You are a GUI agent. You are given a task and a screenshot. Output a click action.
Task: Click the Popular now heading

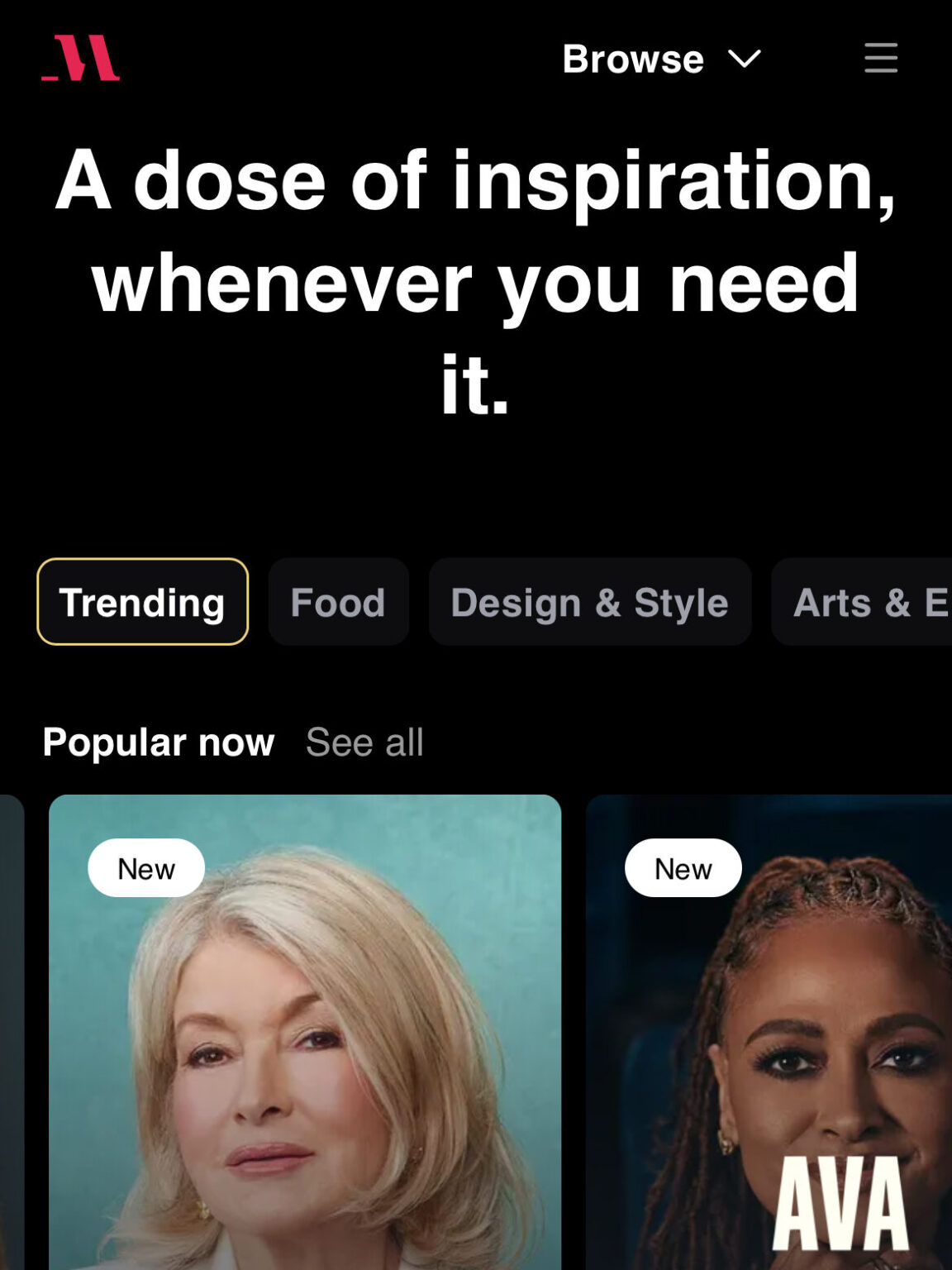159,742
